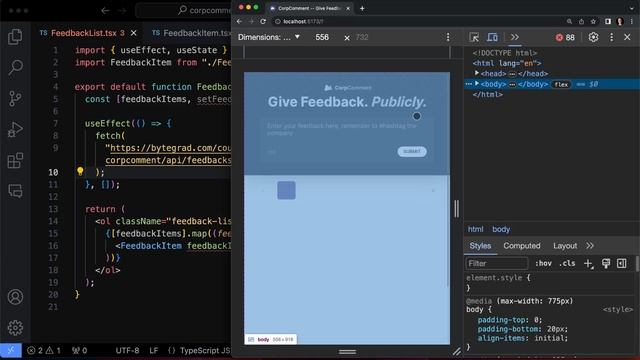Open a new browser tab
This screenshot has width=640, height=360.
click(x=362, y=8)
